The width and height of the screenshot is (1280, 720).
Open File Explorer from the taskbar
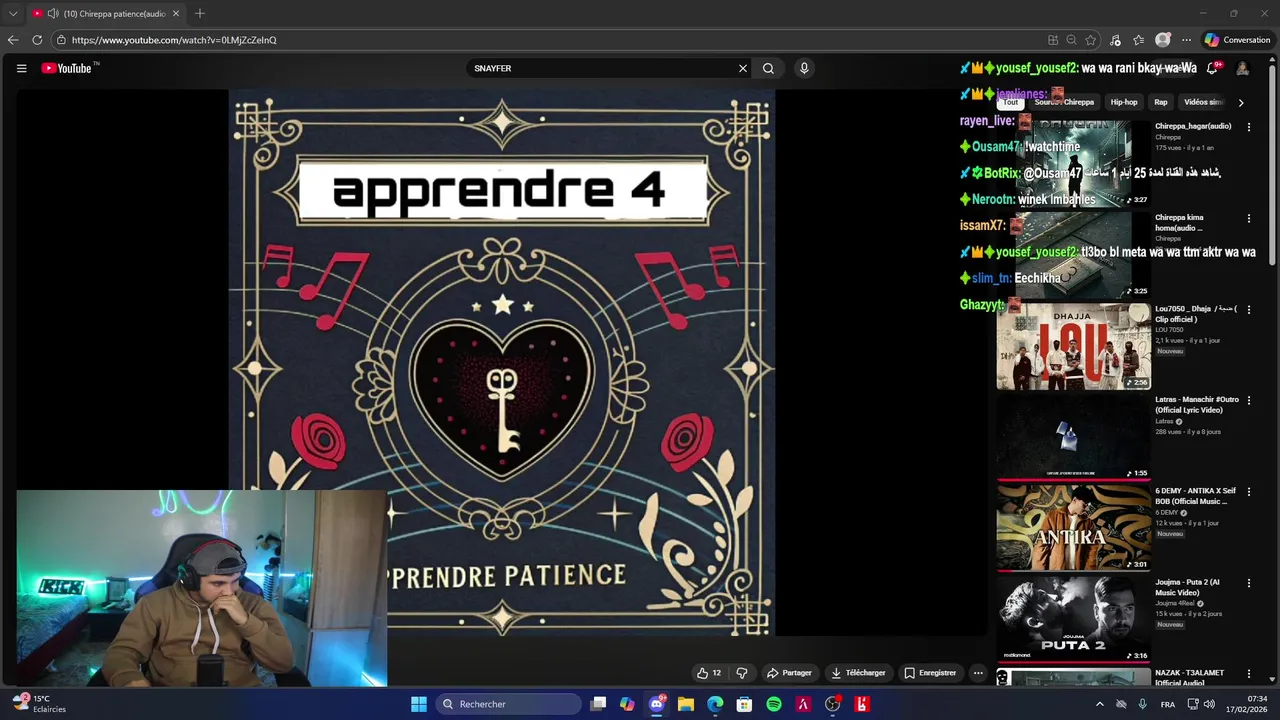click(x=686, y=704)
